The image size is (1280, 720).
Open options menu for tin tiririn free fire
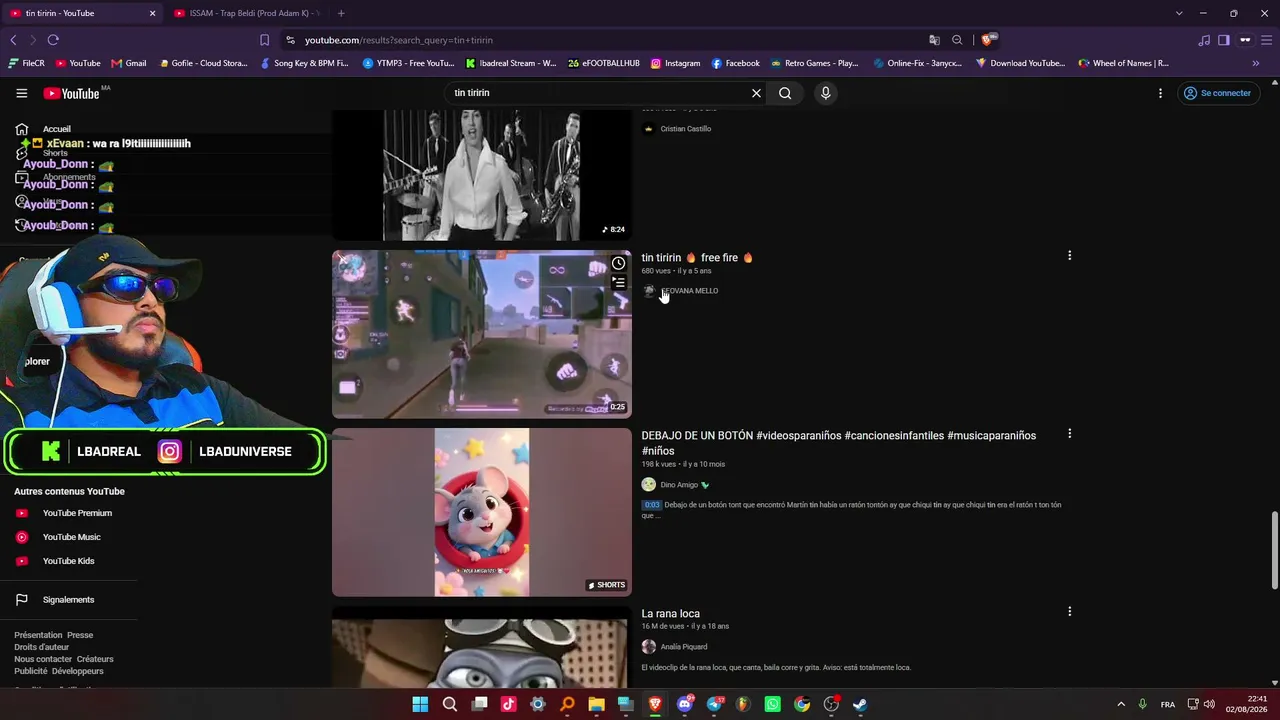point(1069,256)
